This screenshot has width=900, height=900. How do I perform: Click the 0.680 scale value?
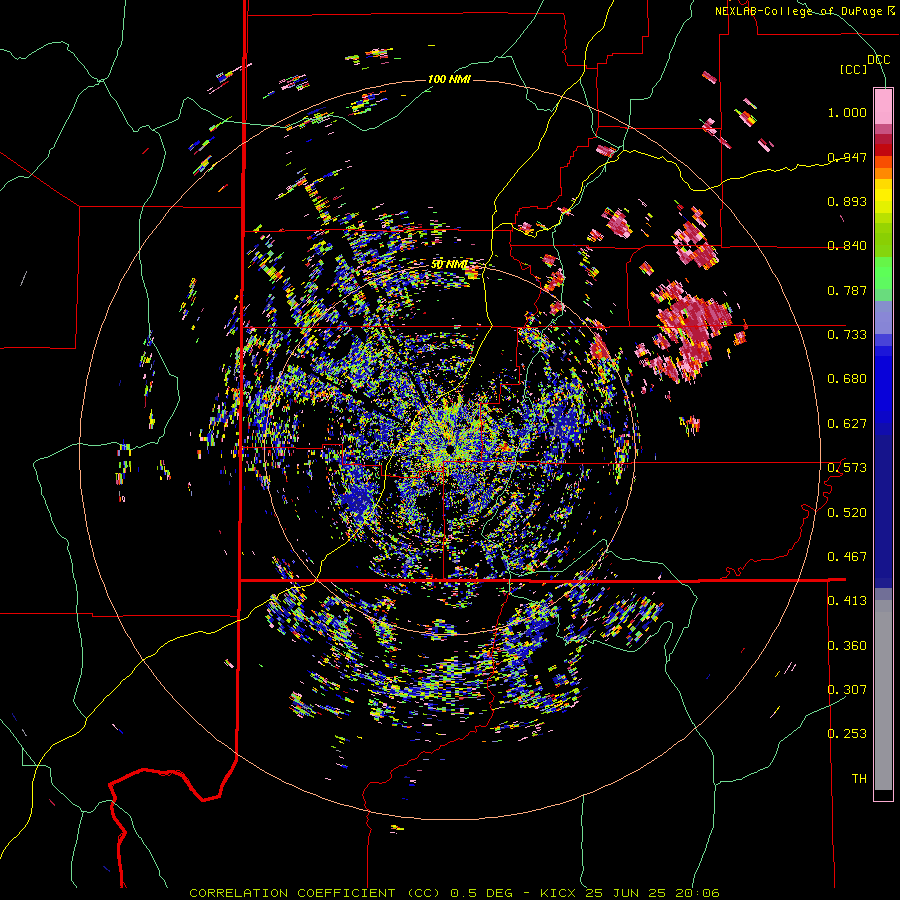click(847, 379)
